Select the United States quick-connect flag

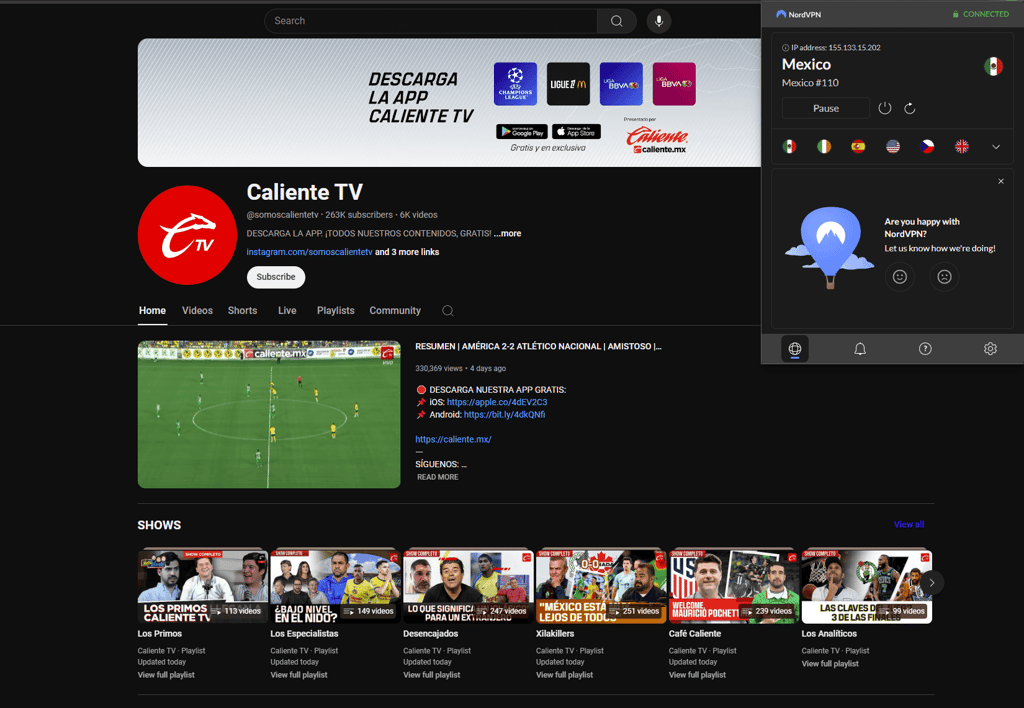tap(893, 146)
